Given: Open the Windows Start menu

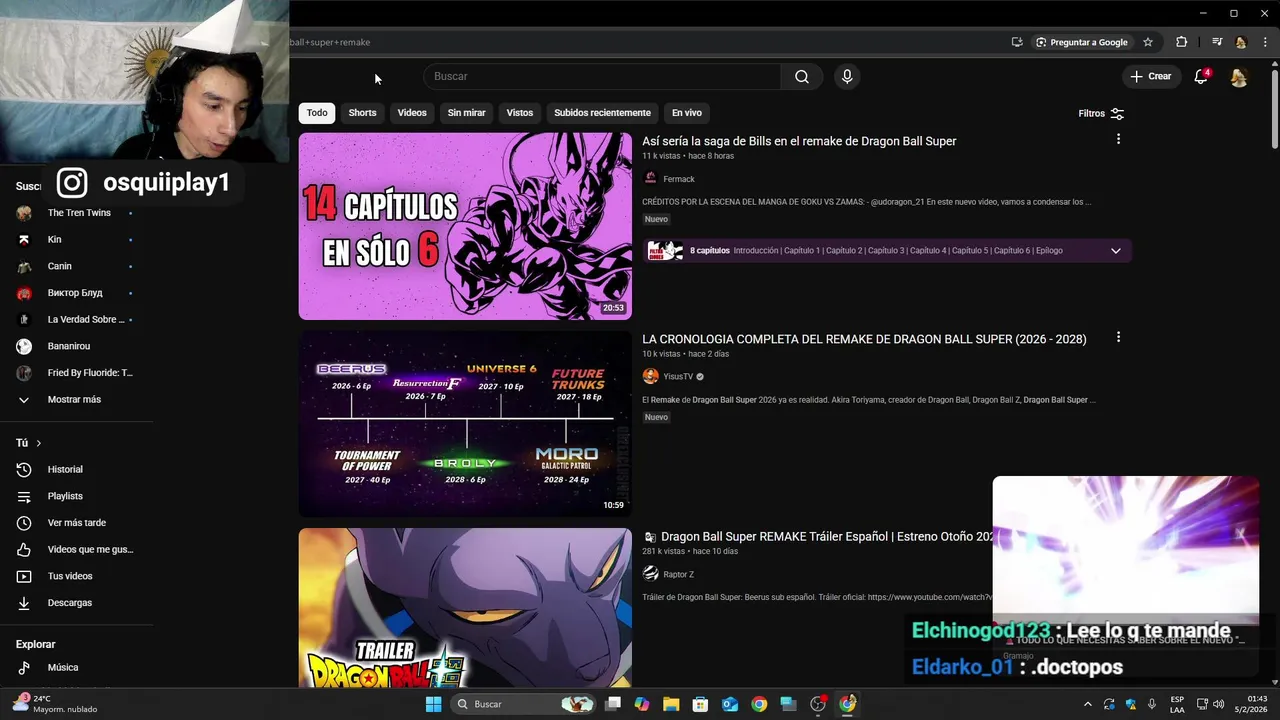Looking at the screenshot, I should click(433, 704).
